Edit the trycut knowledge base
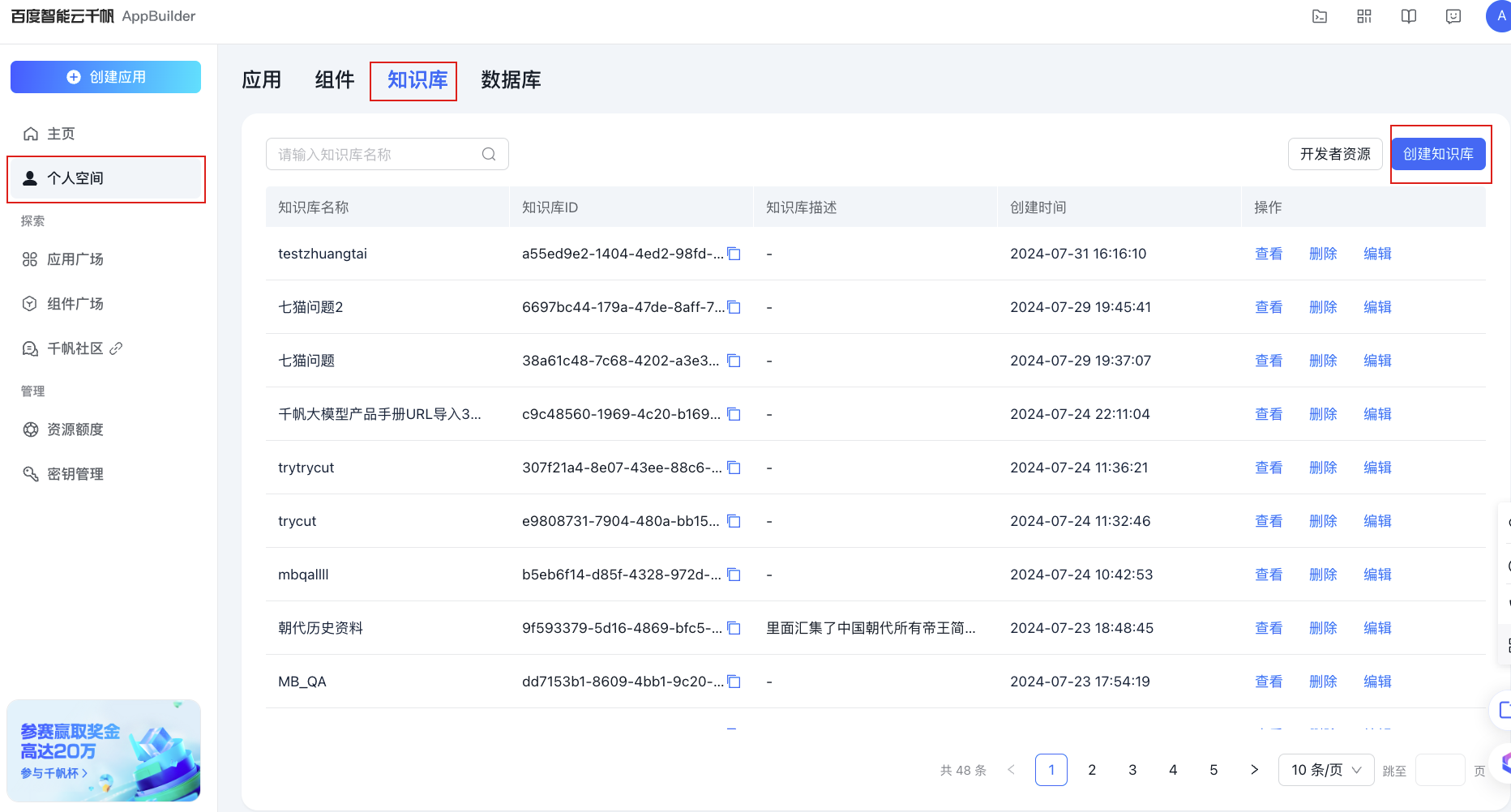Screen dimensions: 1511x812 (1377, 521)
